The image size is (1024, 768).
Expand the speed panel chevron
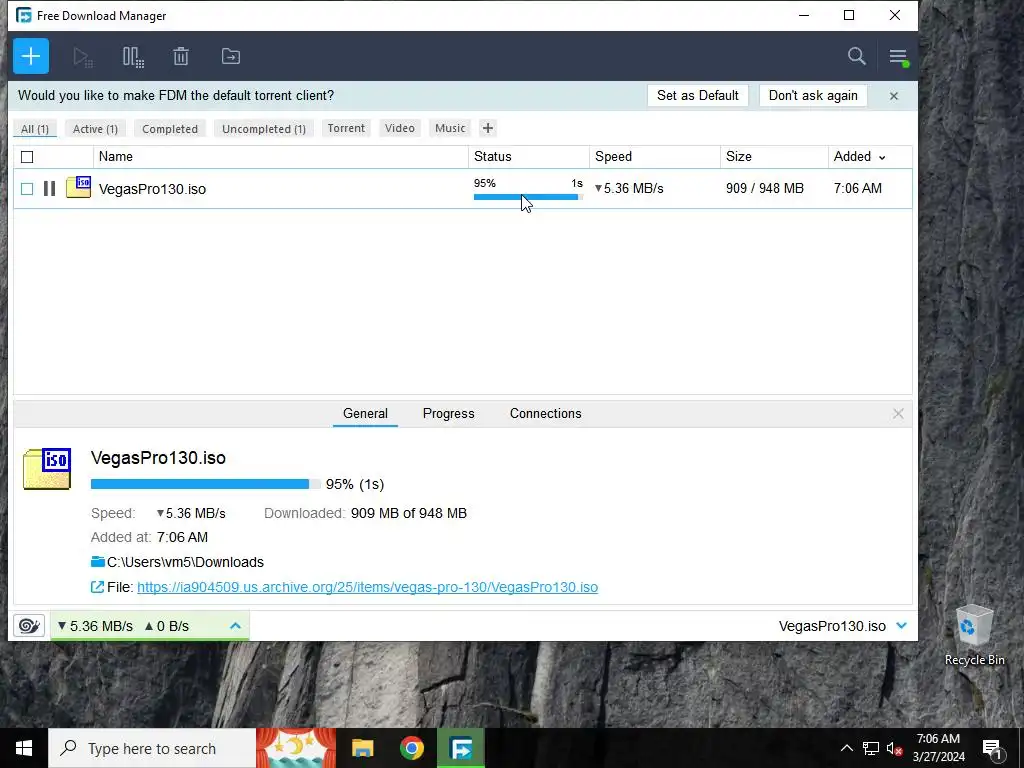pos(236,626)
